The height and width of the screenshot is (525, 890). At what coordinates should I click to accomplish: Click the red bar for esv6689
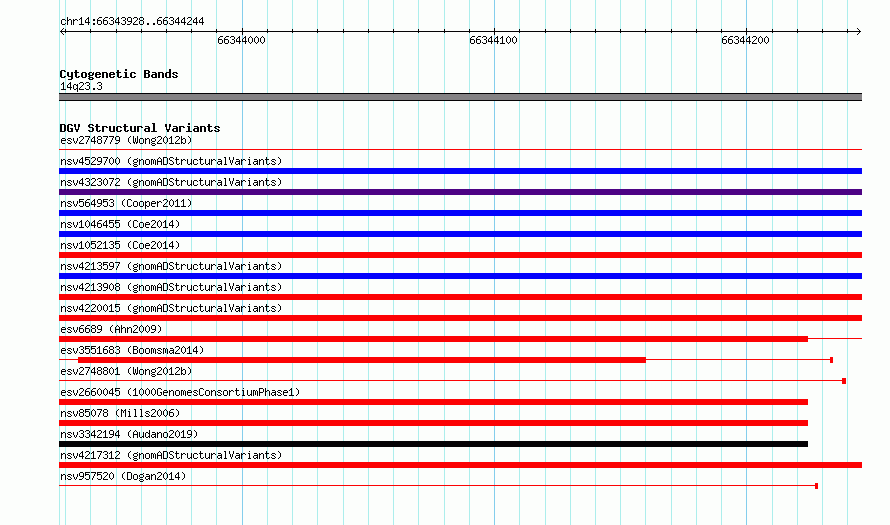tap(433, 339)
